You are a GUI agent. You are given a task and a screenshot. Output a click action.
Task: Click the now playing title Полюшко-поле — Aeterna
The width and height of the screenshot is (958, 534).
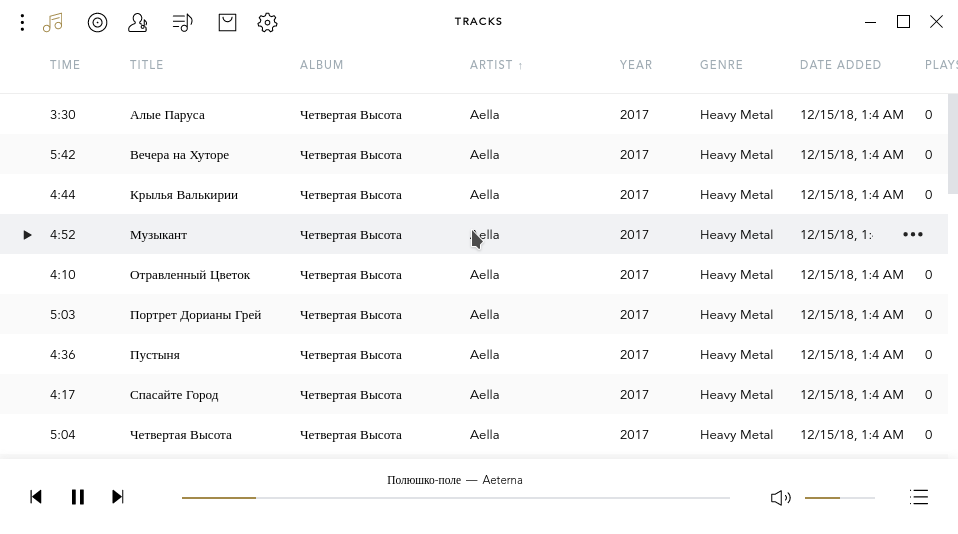coord(455,480)
